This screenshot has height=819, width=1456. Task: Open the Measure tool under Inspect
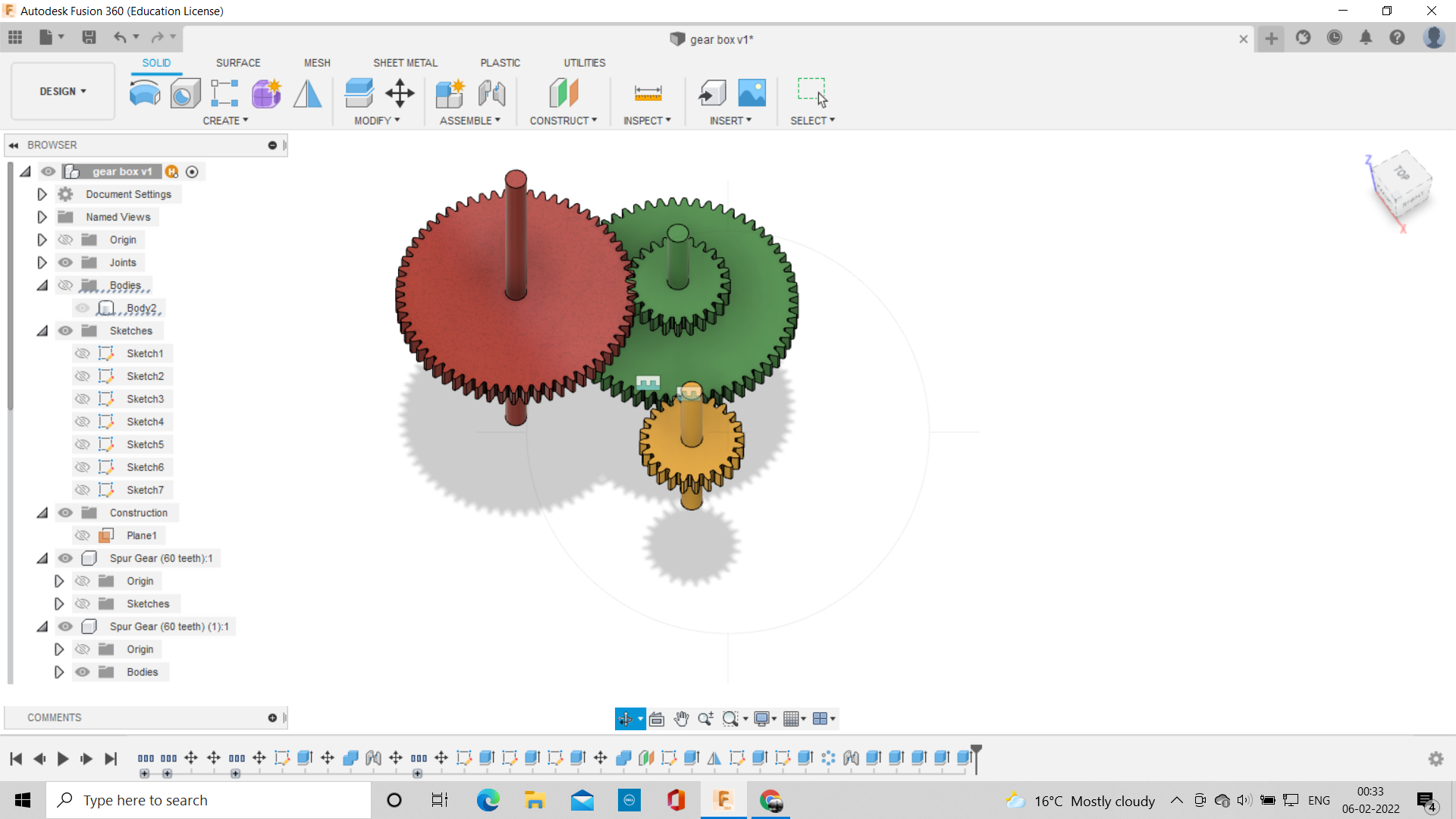click(x=648, y=93)
